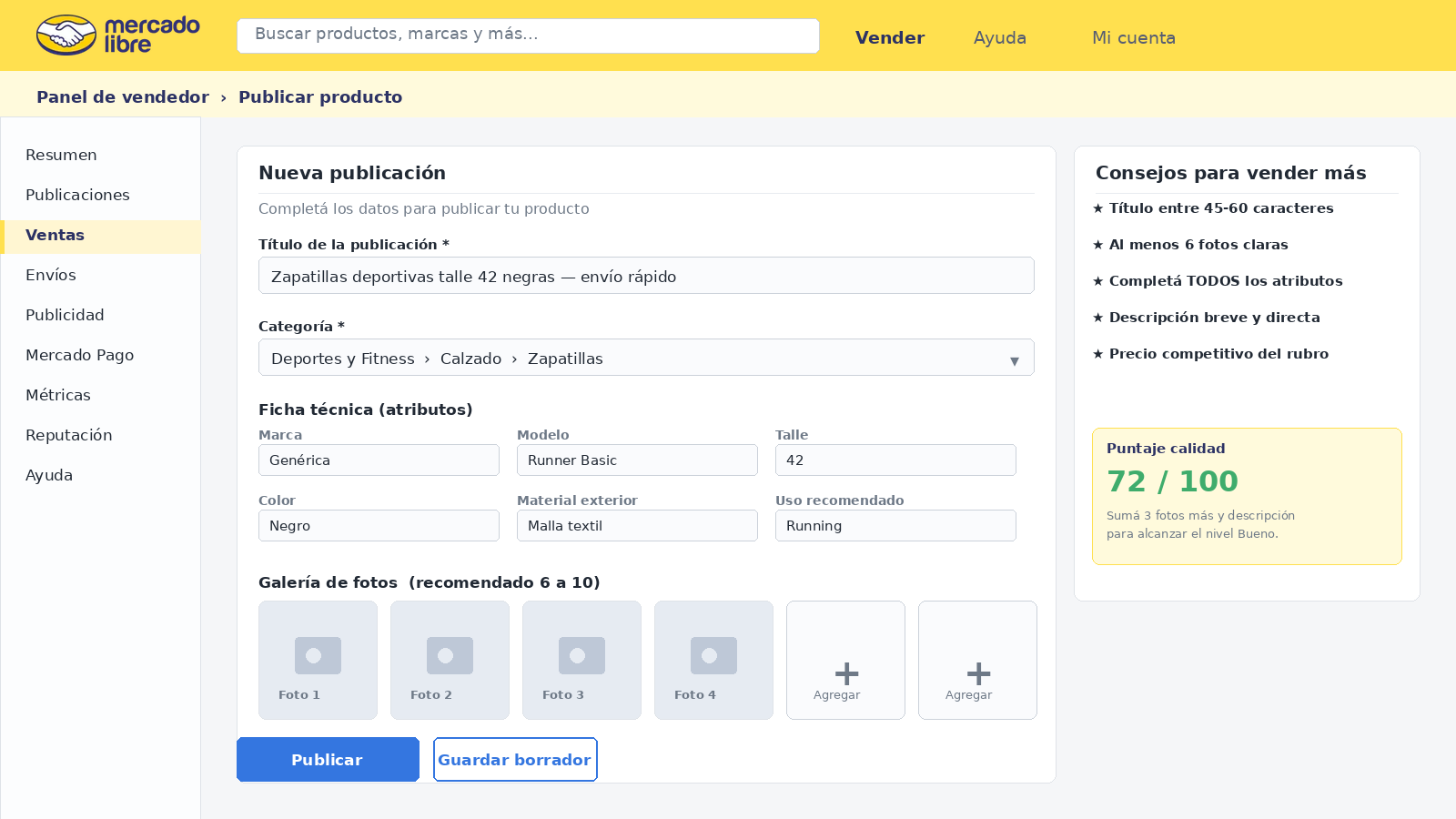The width and height of the screenshot is (1456, 819).
Task: Click Vender in the top header
Action: (x=890, y=37)
